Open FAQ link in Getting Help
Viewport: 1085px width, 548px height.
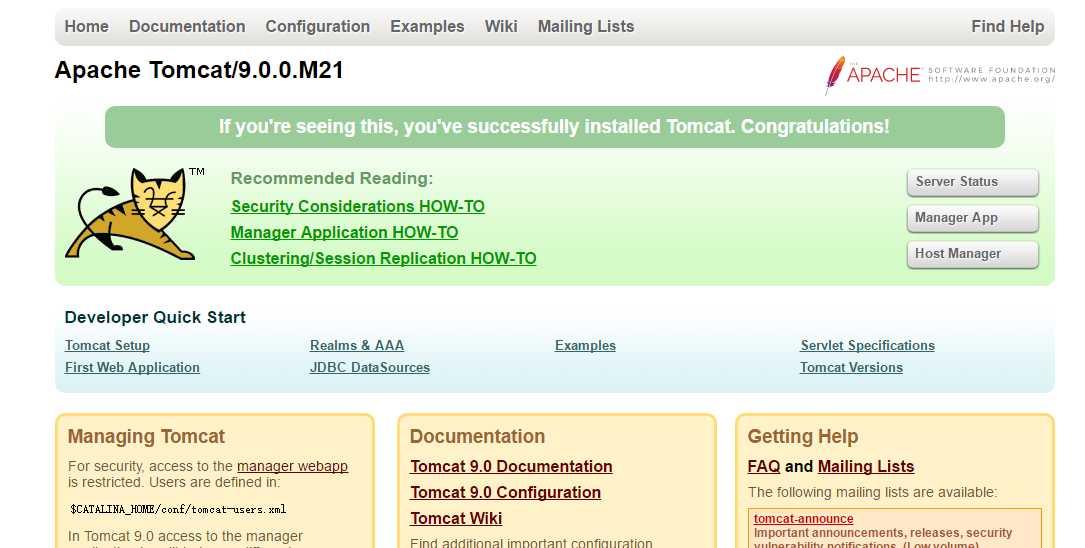click(x=764, y=466)
